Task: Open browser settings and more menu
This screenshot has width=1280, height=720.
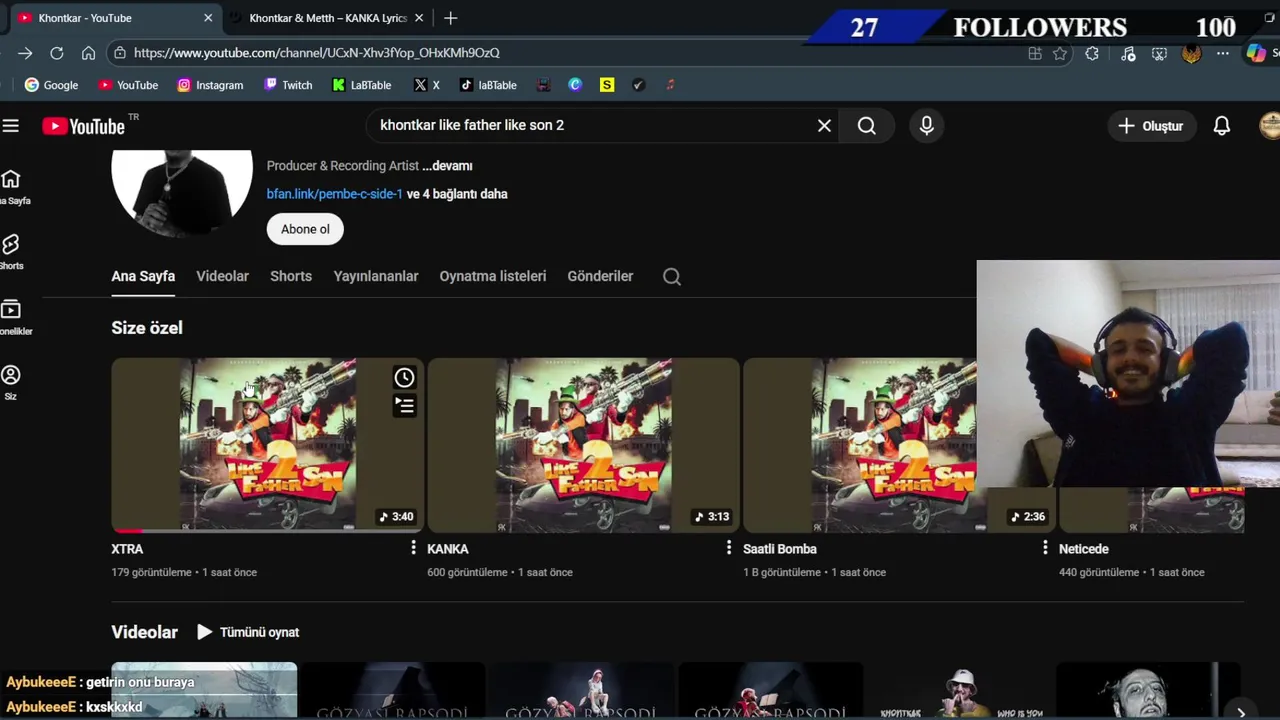Action: (1223, 54)
